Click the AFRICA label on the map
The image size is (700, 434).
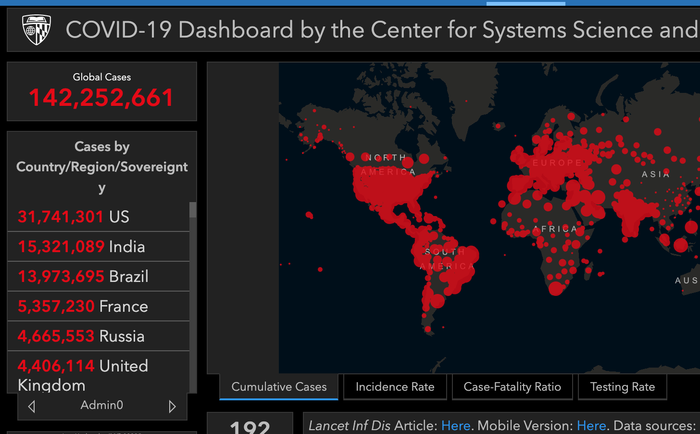tap(555, 229)
